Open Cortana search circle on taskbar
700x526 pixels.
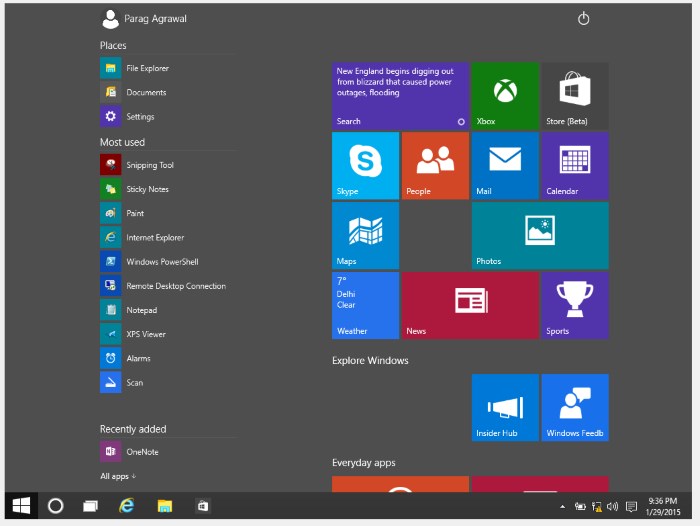point(56,505)
